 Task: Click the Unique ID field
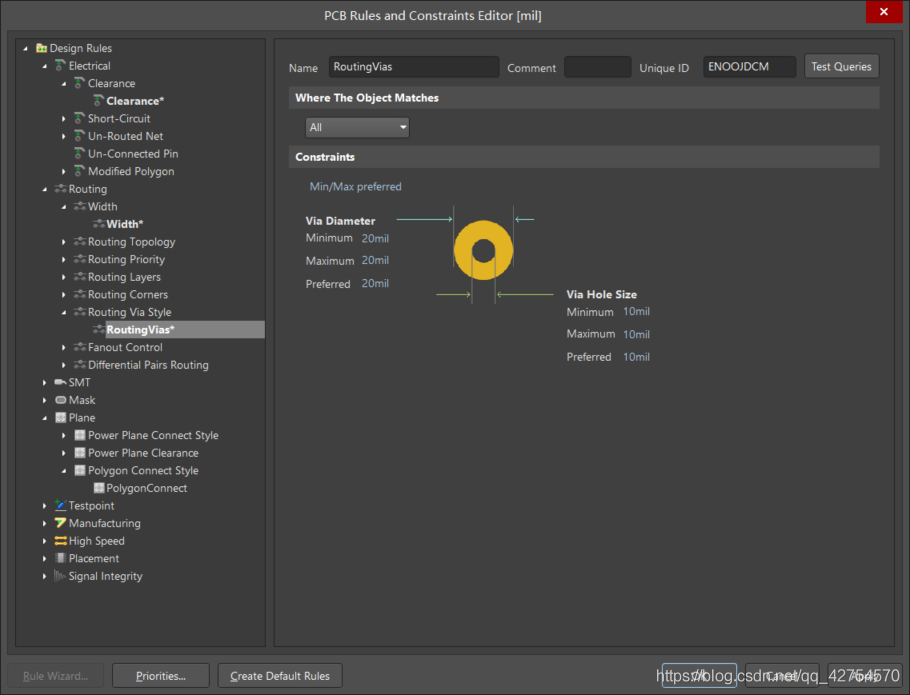pyautogui.click(x=749, y=67)
